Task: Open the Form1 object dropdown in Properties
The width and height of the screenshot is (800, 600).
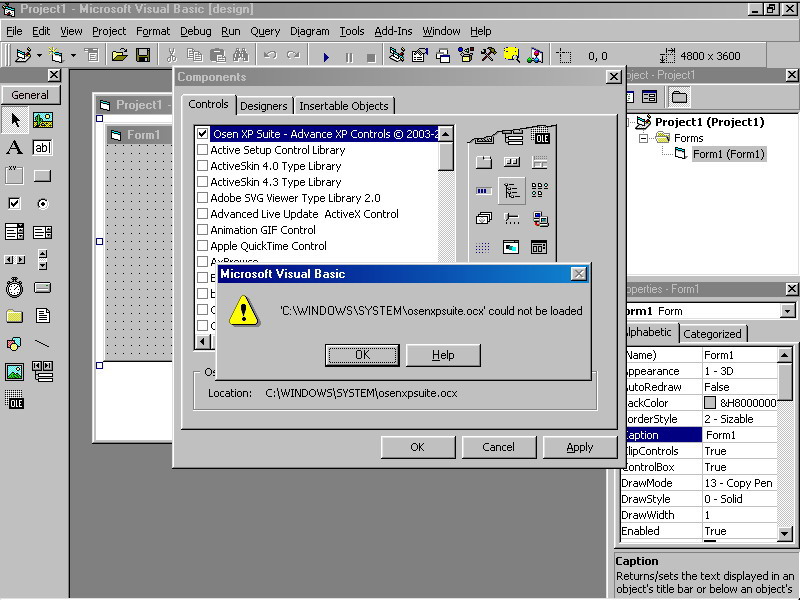Action: (x=788, y=311)
